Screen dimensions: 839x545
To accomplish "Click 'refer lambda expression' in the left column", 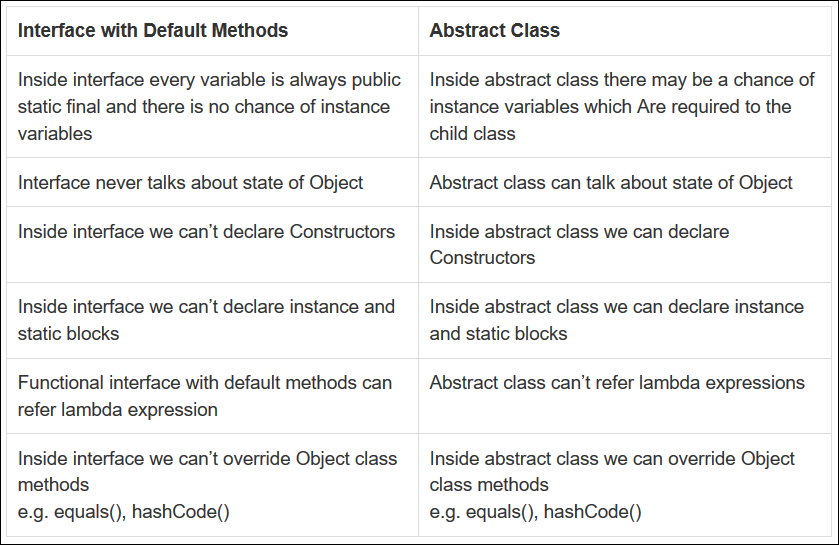I will 118,410.
